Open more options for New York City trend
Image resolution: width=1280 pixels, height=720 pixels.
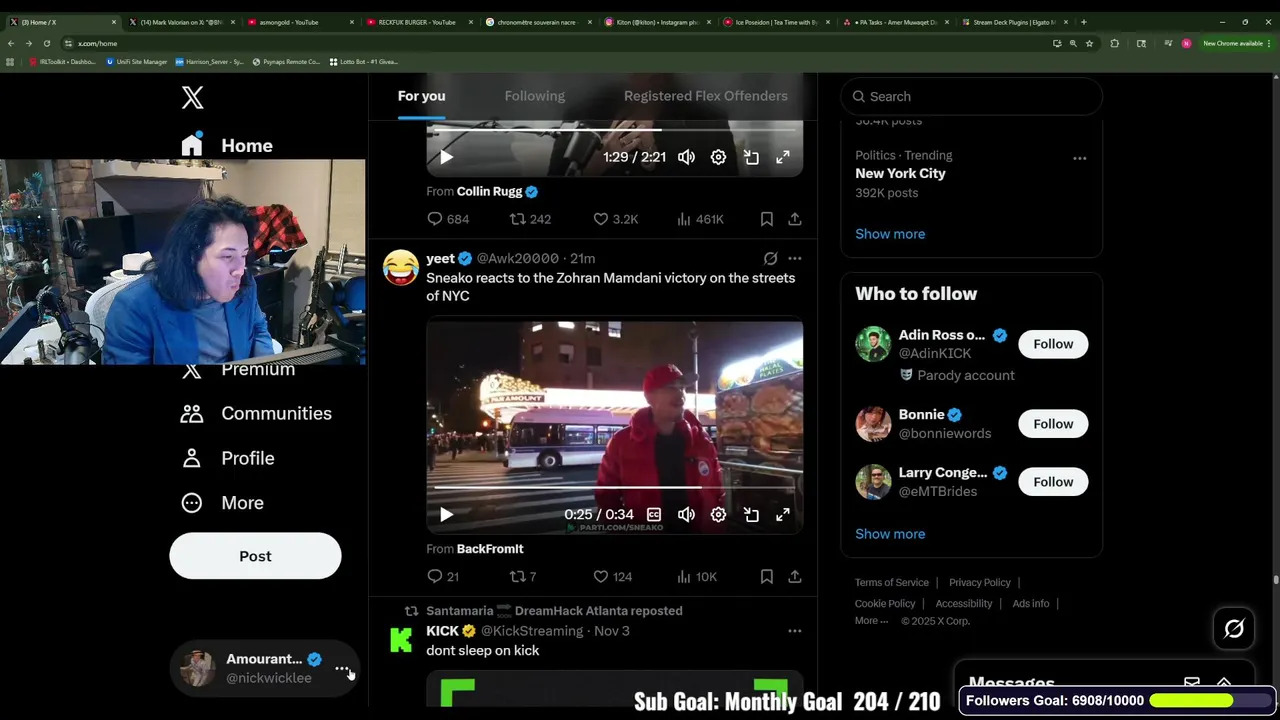coord(1079,158)
